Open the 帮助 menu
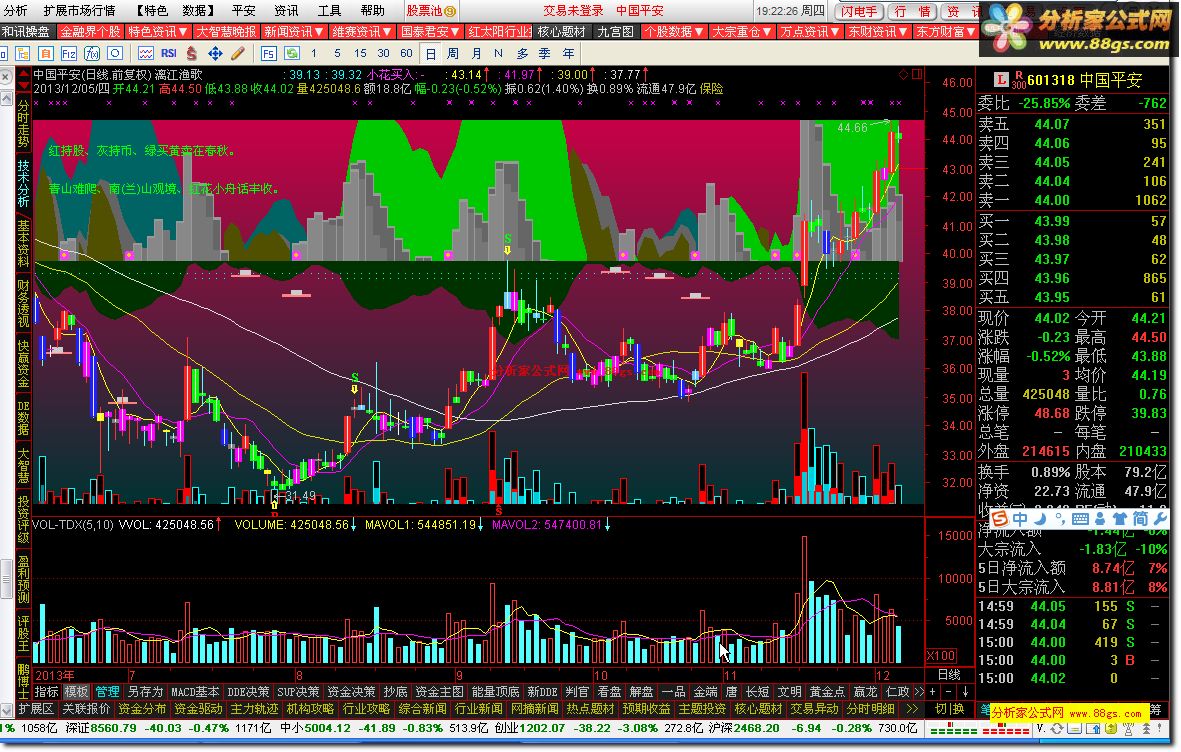 click(x=372, y=11)
